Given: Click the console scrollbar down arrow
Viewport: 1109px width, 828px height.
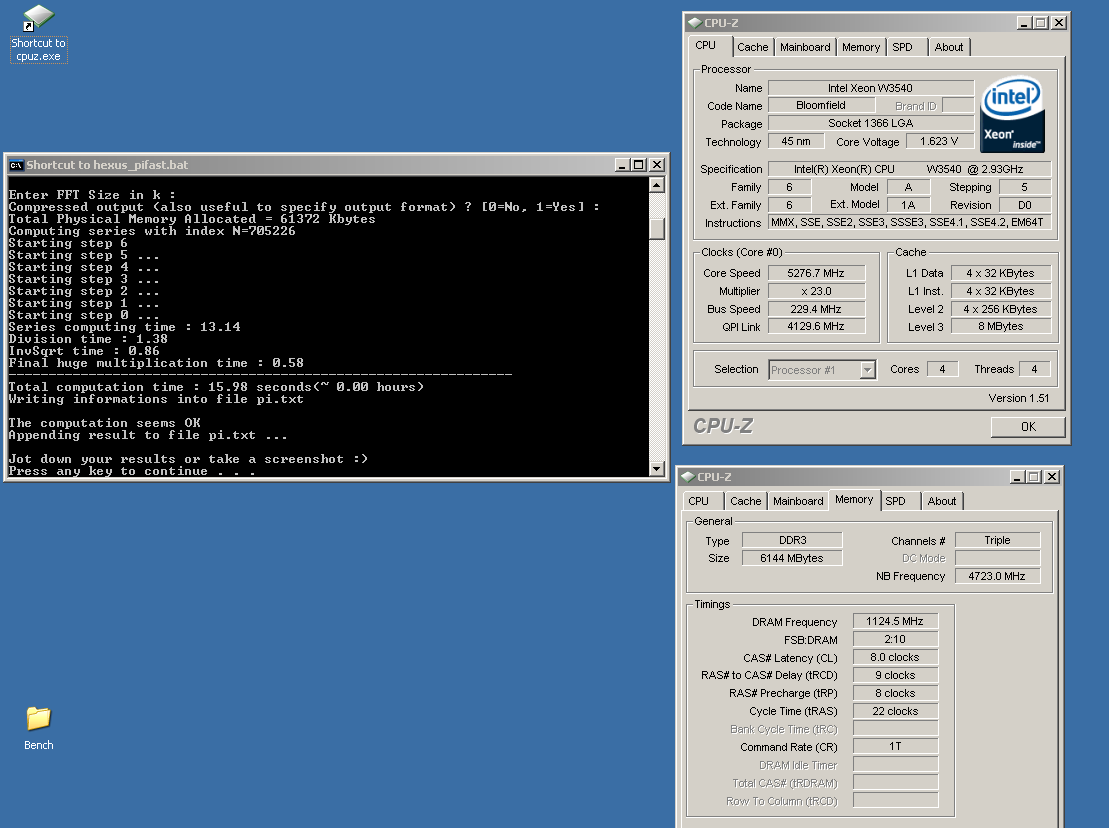Looking at the screenshot, I should (x=656, y=469).
